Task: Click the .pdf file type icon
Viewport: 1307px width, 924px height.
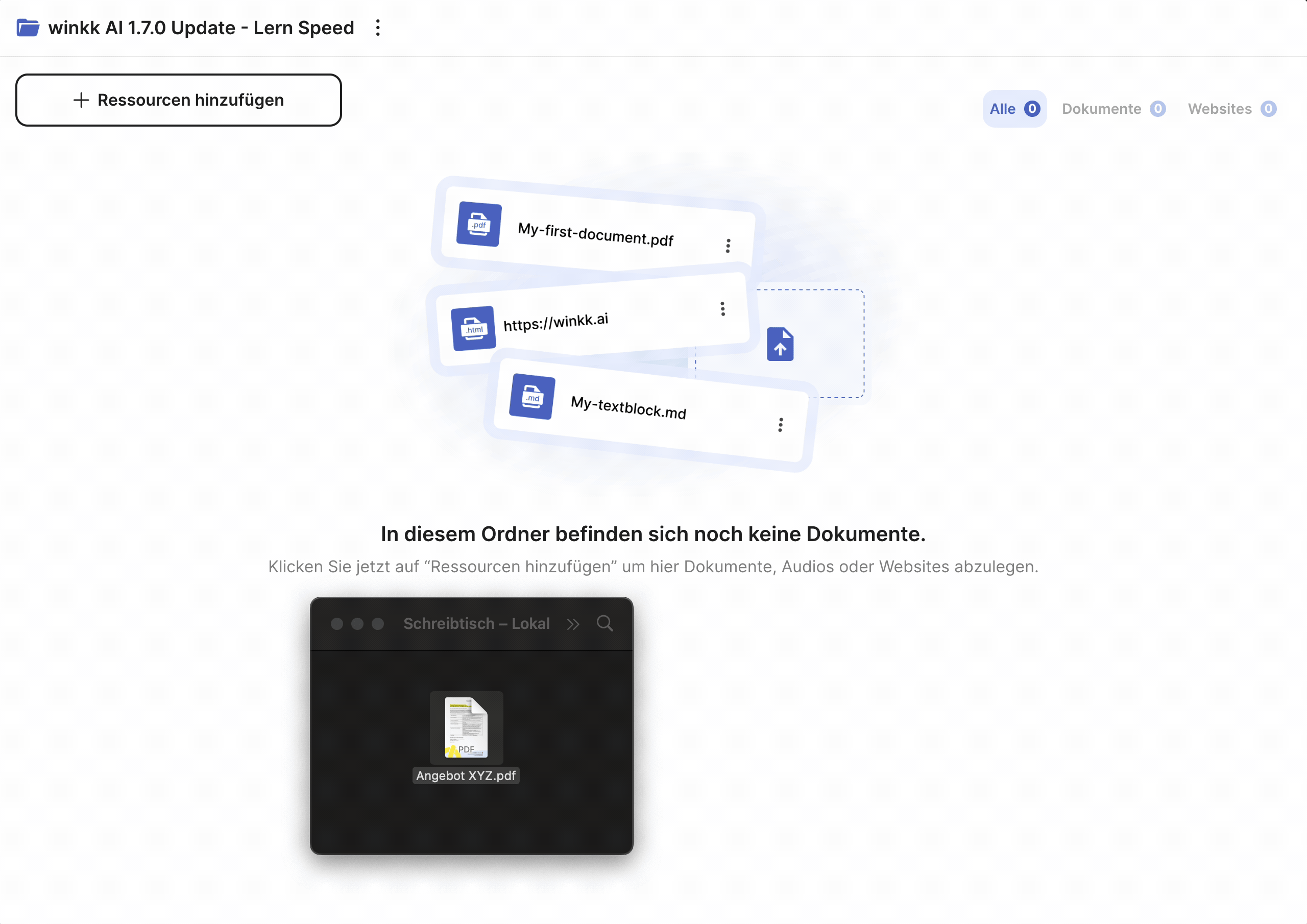Action: [479, 224]
